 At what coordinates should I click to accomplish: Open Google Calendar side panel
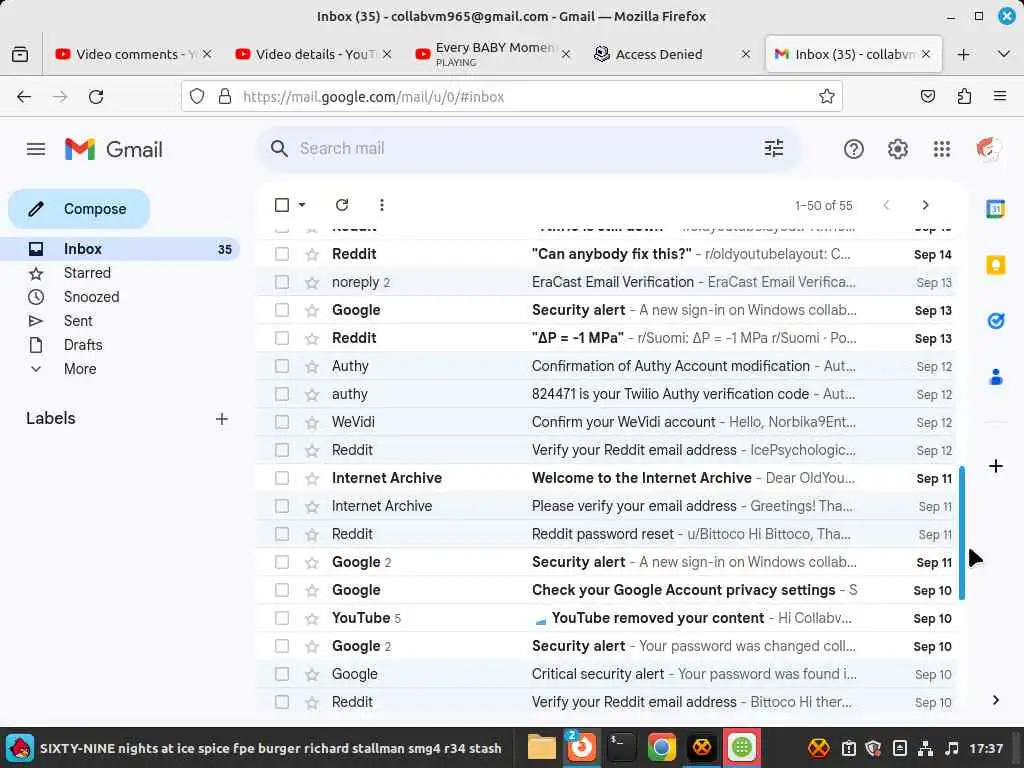995,209
